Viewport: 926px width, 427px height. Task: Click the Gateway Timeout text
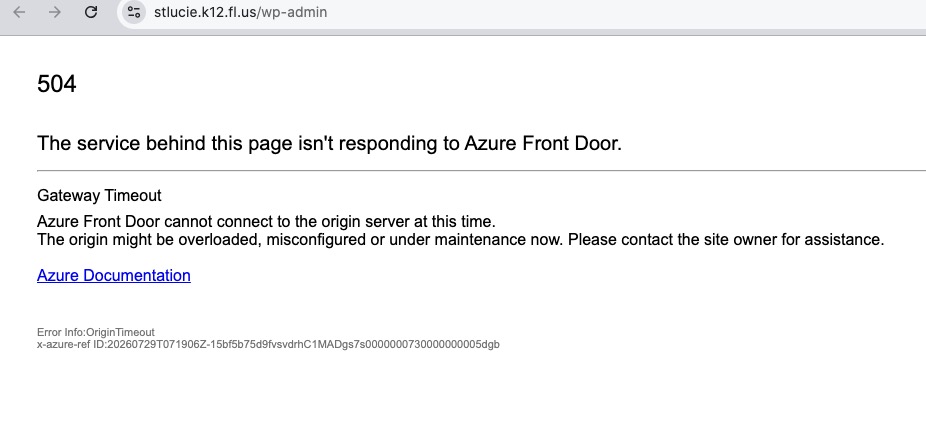coord(99,195)
